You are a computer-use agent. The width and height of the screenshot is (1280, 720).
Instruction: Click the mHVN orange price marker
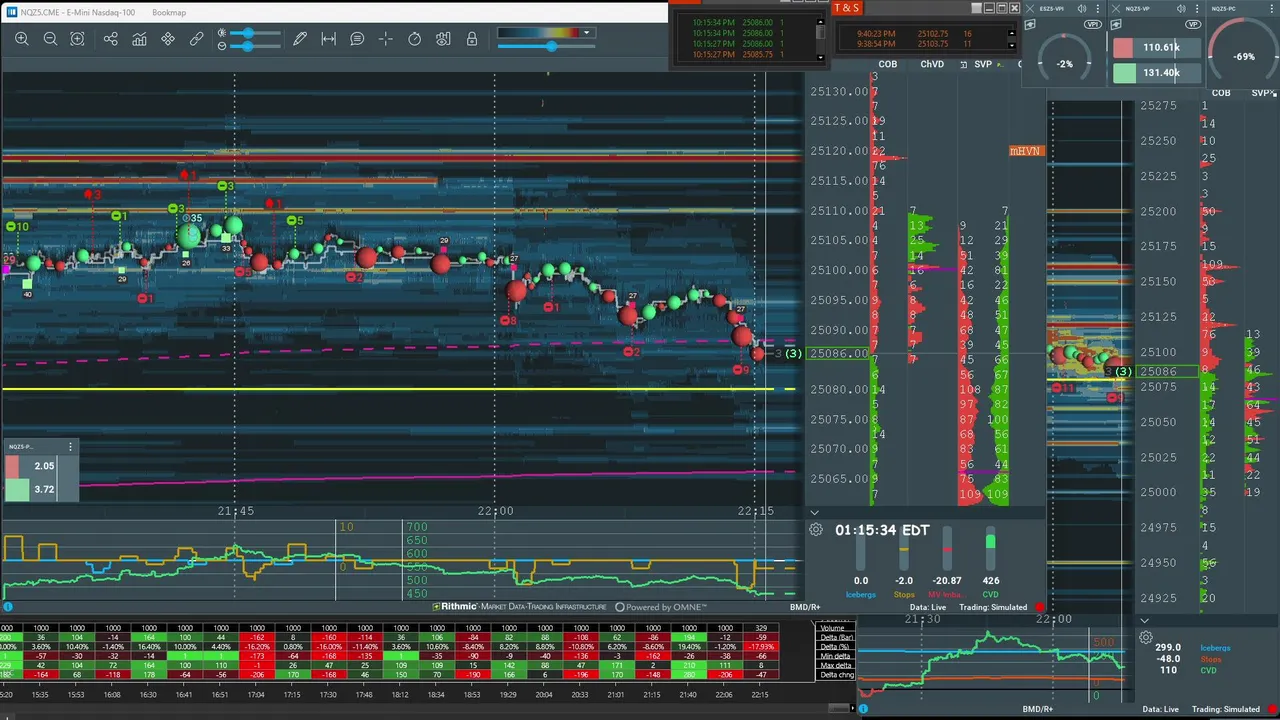tap(1026, 151)
